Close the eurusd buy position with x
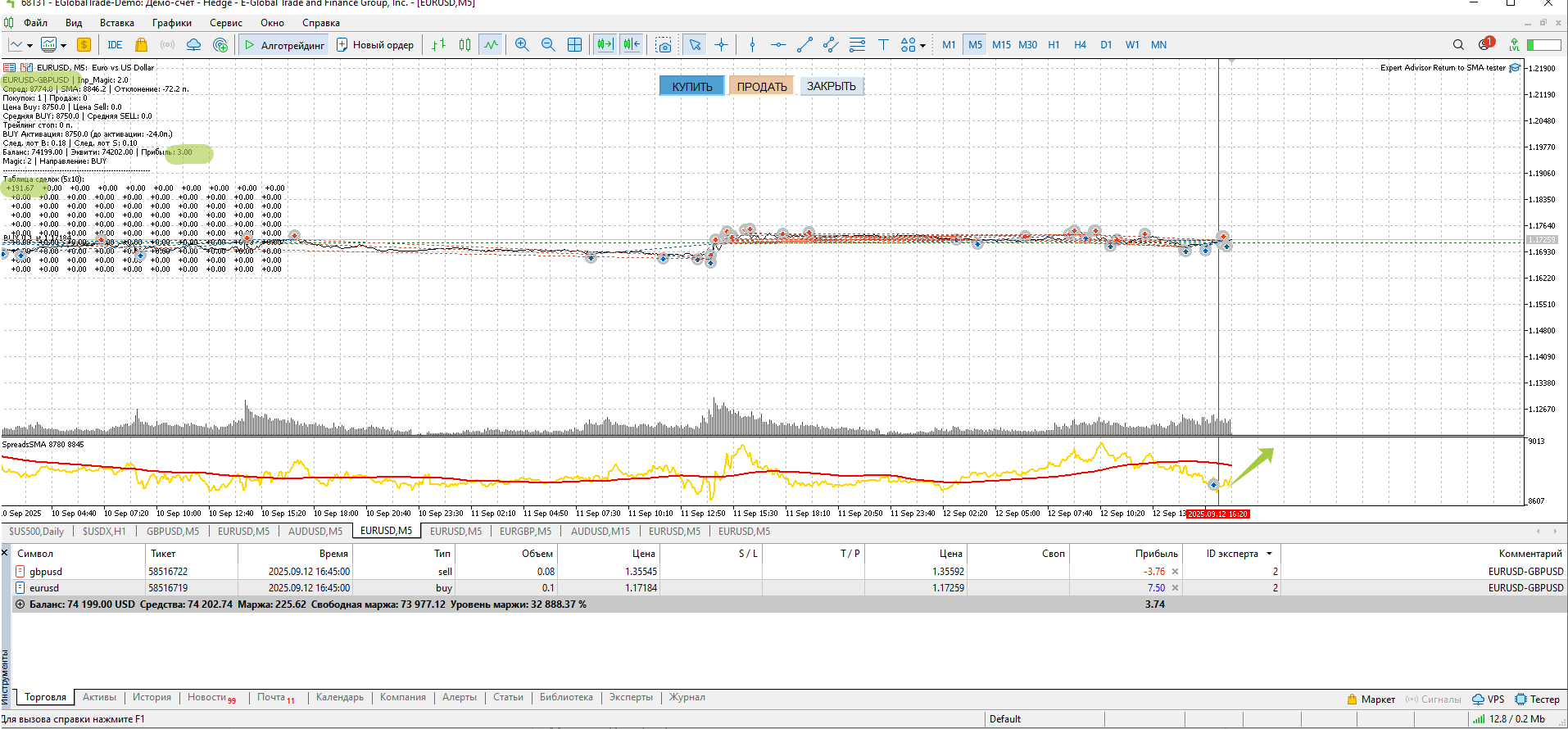This screenshot has height=729, width=1568. (1175, 588)
